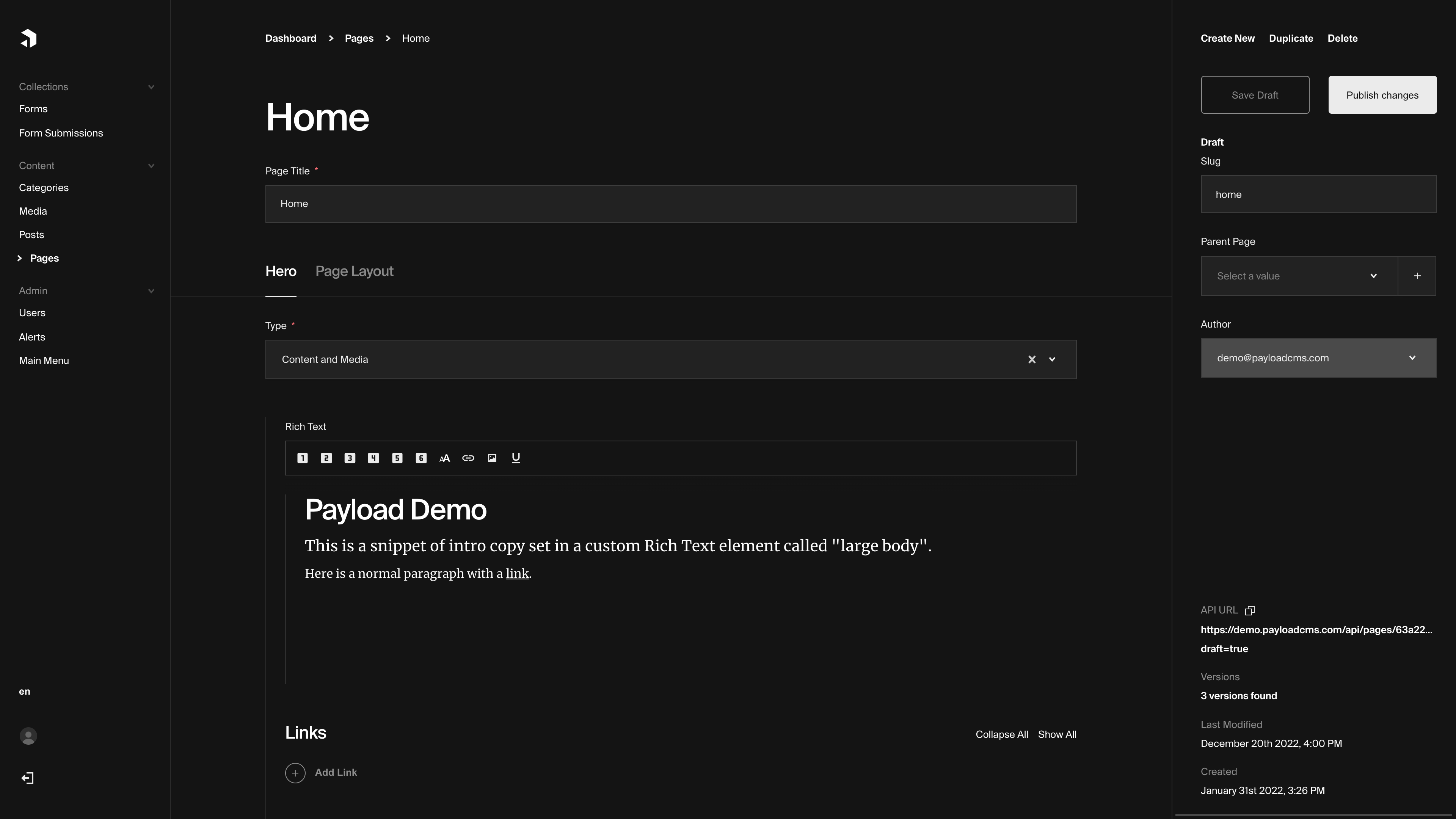Switch to the Page Layout tab
This screenshot has height=819, width=1456.
pos(354,271)
